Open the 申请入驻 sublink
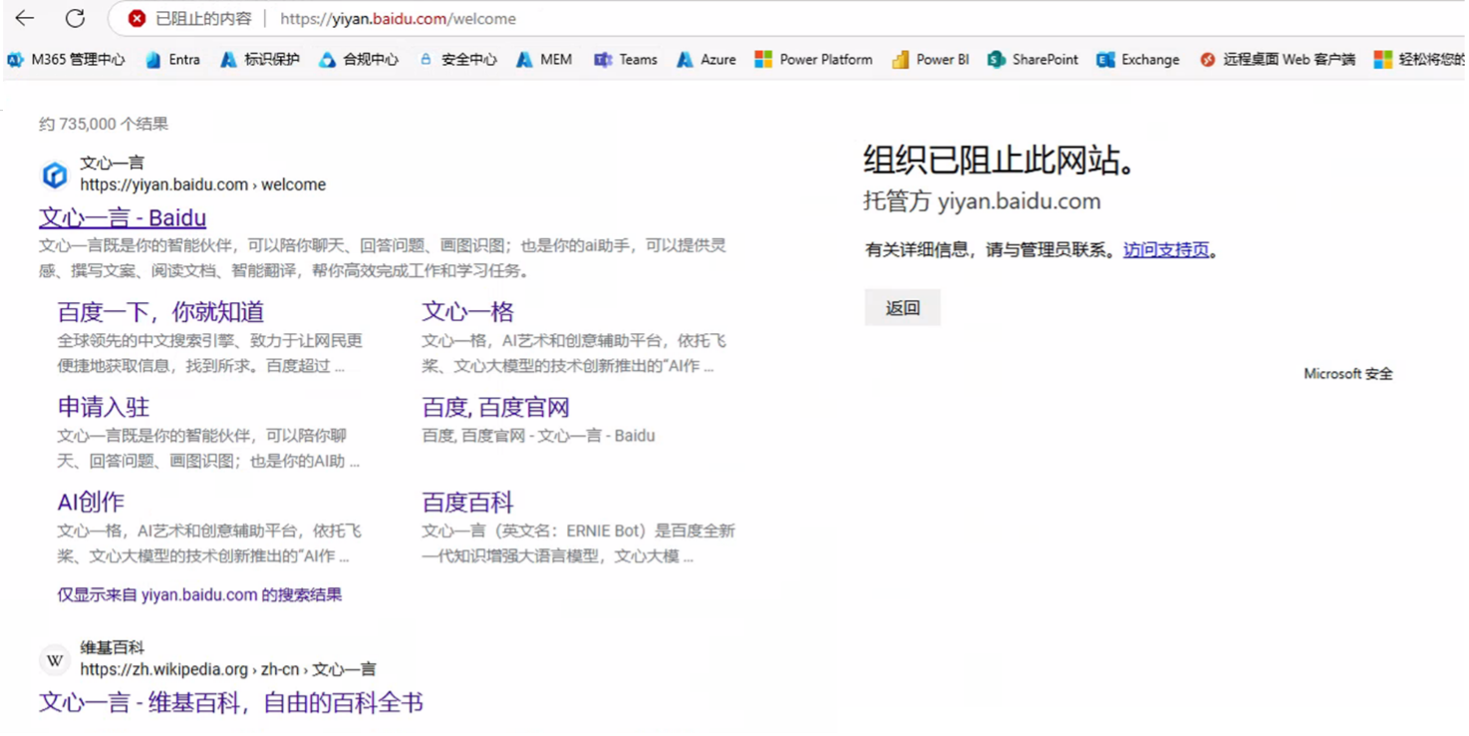The image size is (1469, 736). point(104,407)
